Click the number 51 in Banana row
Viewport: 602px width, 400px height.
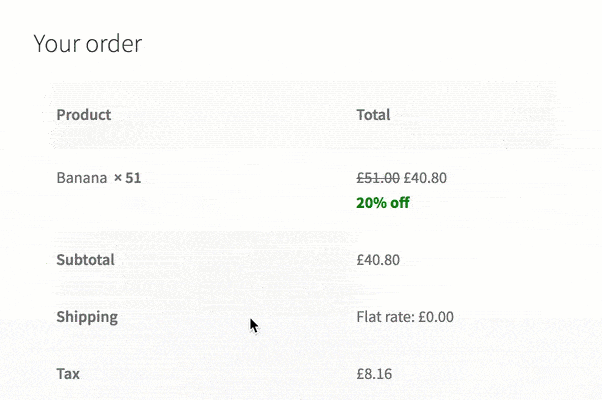tap(133, 178)
